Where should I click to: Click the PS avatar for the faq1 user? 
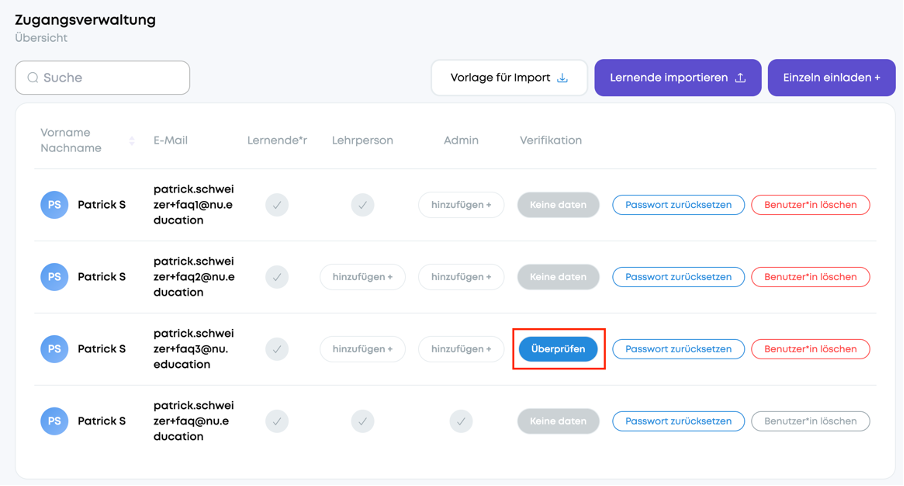click(54, 205)
